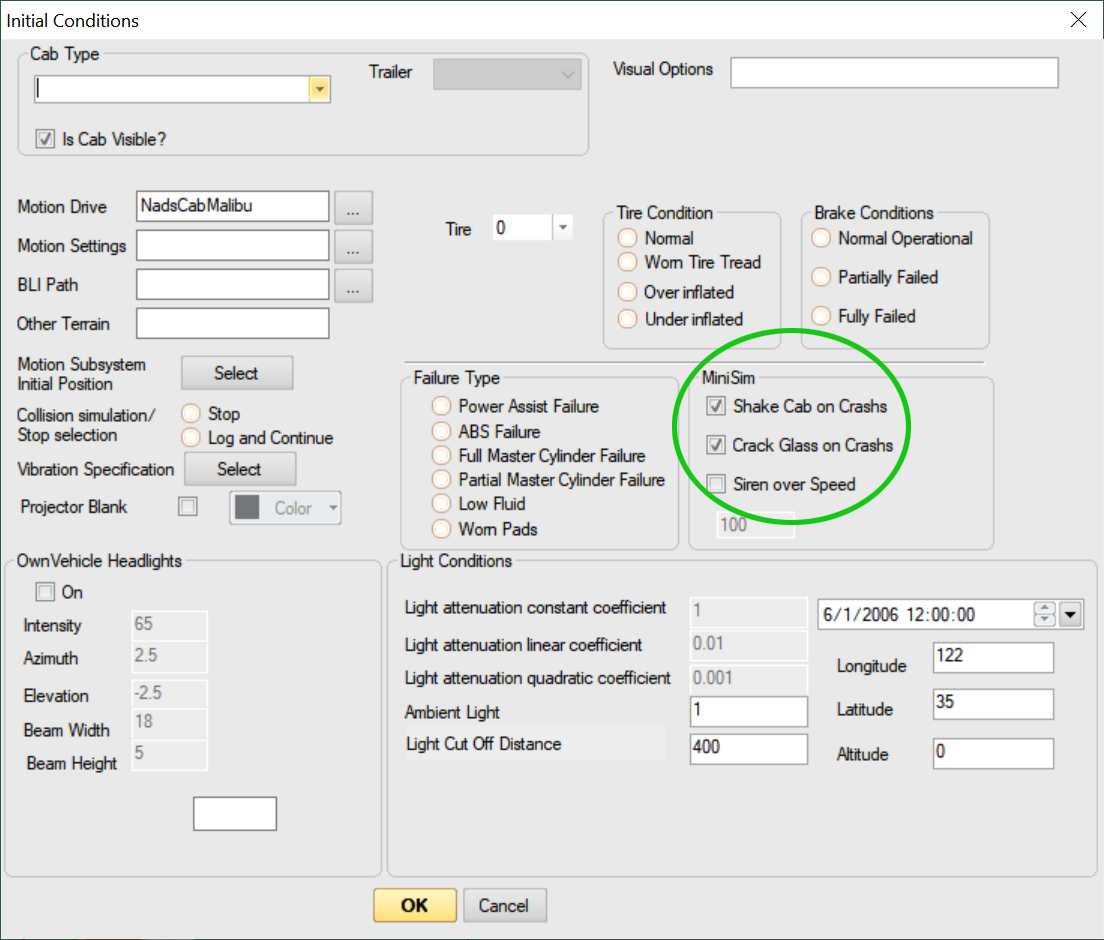
Task: Select Under inflated tire condition
Action: 627,319
